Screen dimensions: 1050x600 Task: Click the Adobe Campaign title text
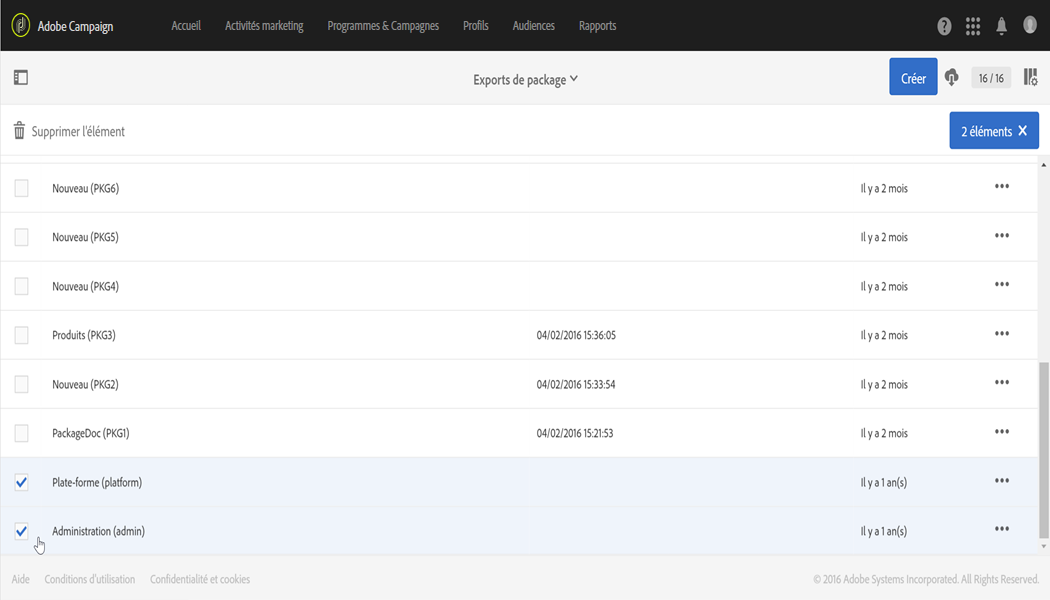[x=75, y=27]
